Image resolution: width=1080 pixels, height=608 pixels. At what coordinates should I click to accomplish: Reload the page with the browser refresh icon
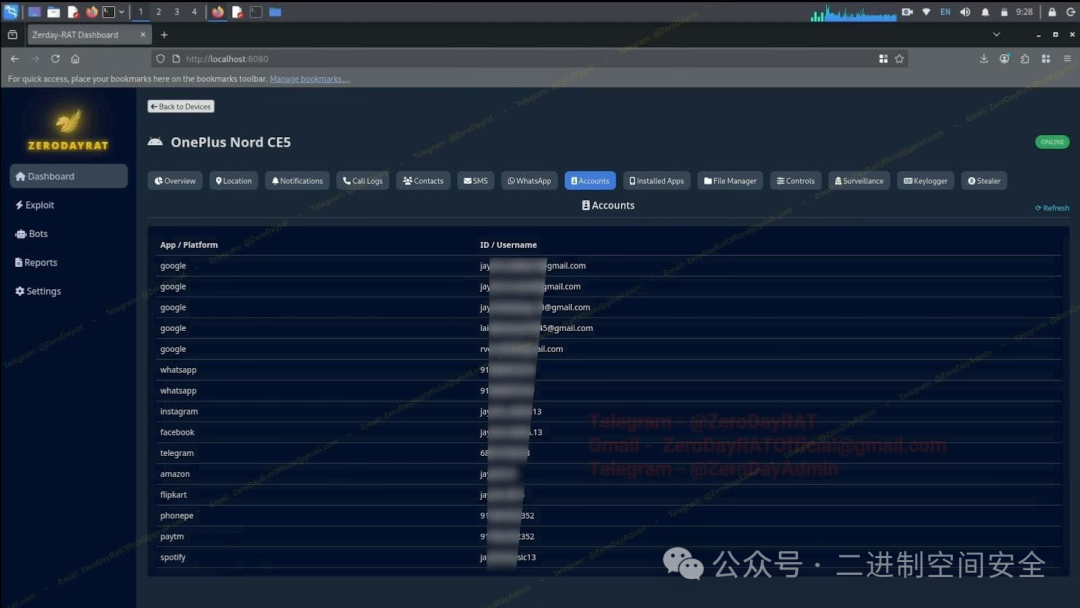click(x=55, y=59)
